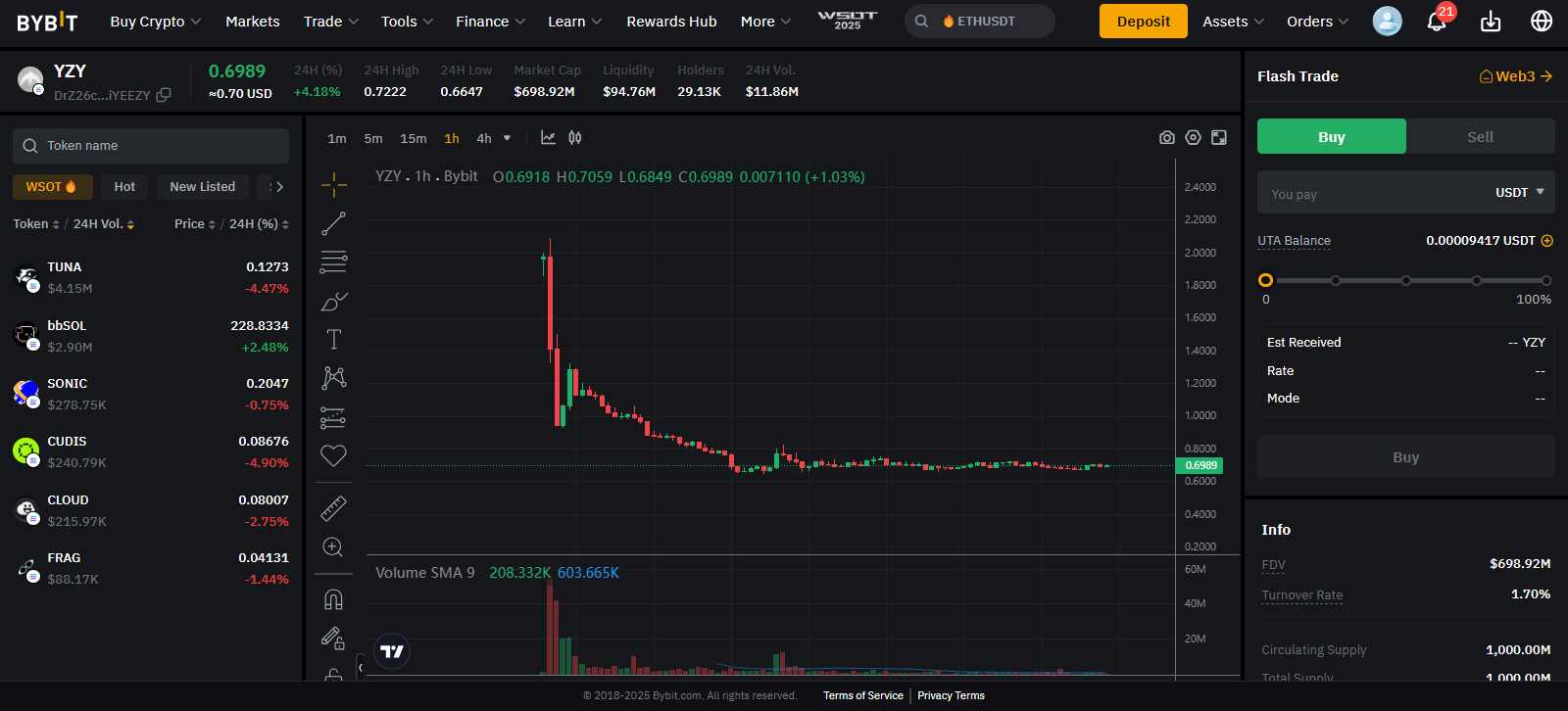The image size is (1568, 711).
Task: Select the Buy tab in Flash Trade
Action: (1332, 137)
